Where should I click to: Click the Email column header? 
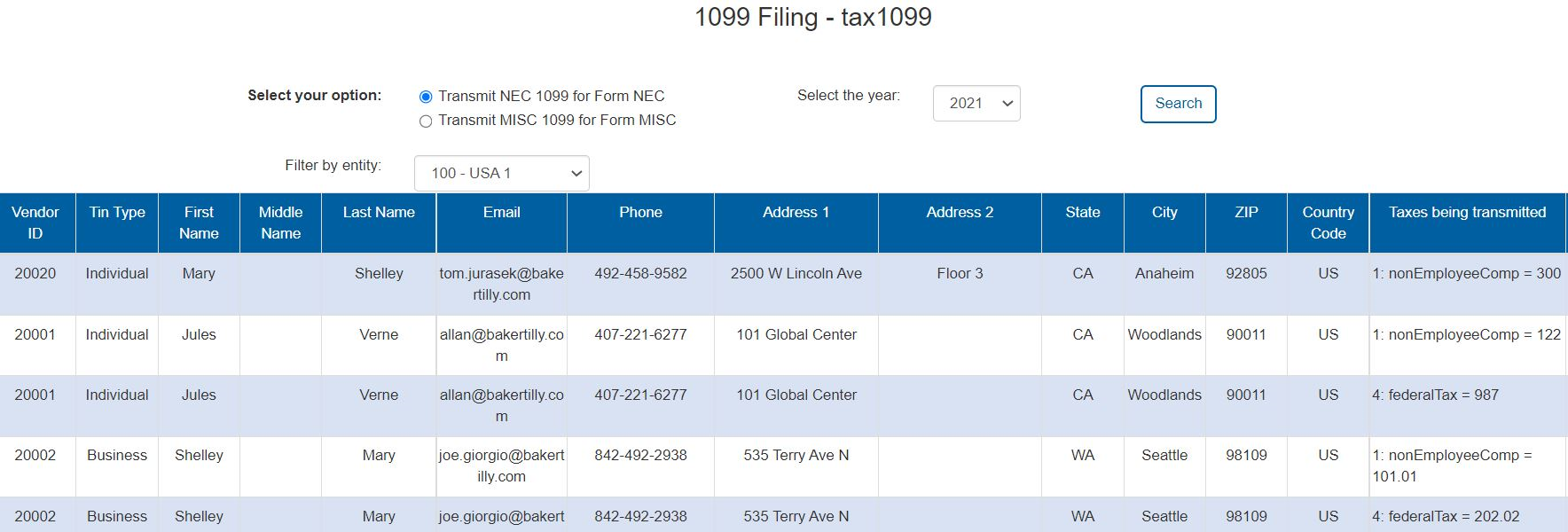tap(501, 213)
